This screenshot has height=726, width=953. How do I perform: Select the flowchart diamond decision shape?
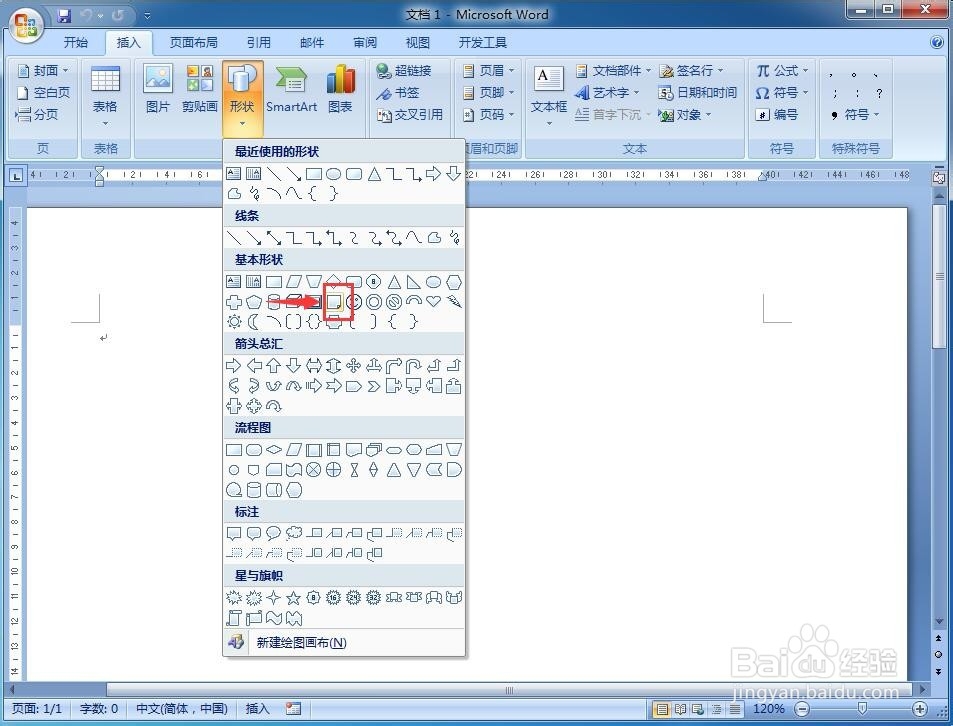(x=274, y=450)
